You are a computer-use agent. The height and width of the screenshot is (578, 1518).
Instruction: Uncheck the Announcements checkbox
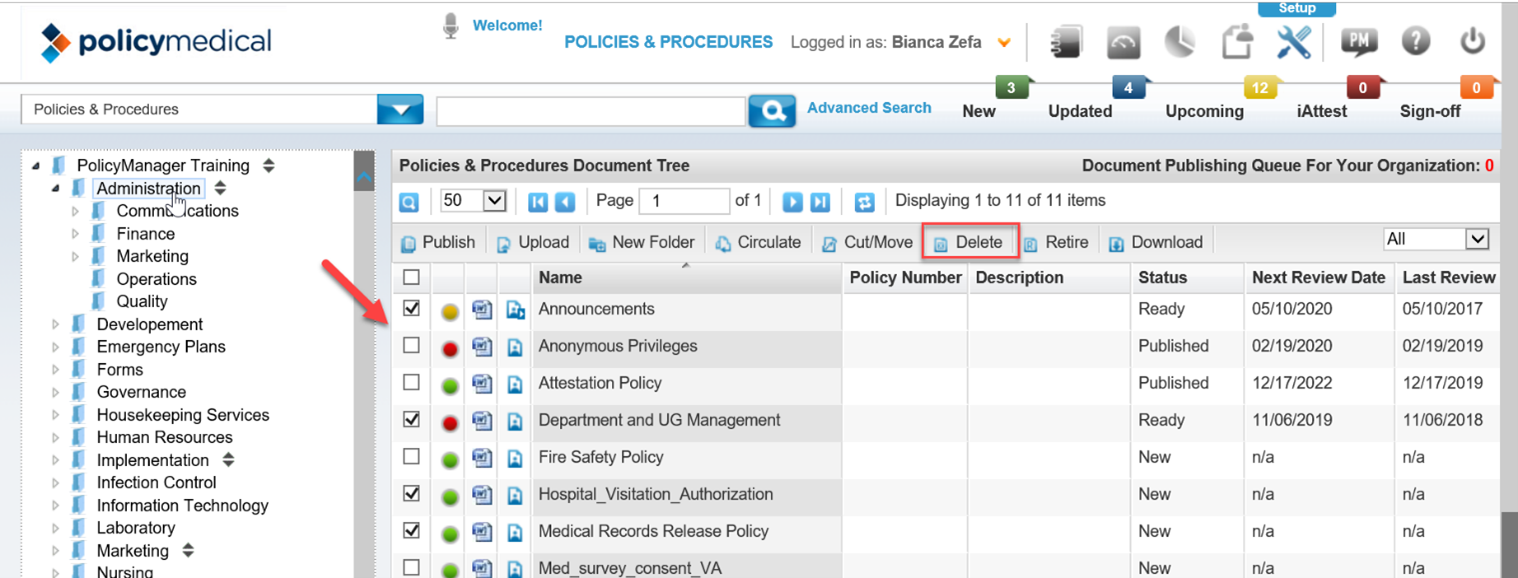[411, 309]
